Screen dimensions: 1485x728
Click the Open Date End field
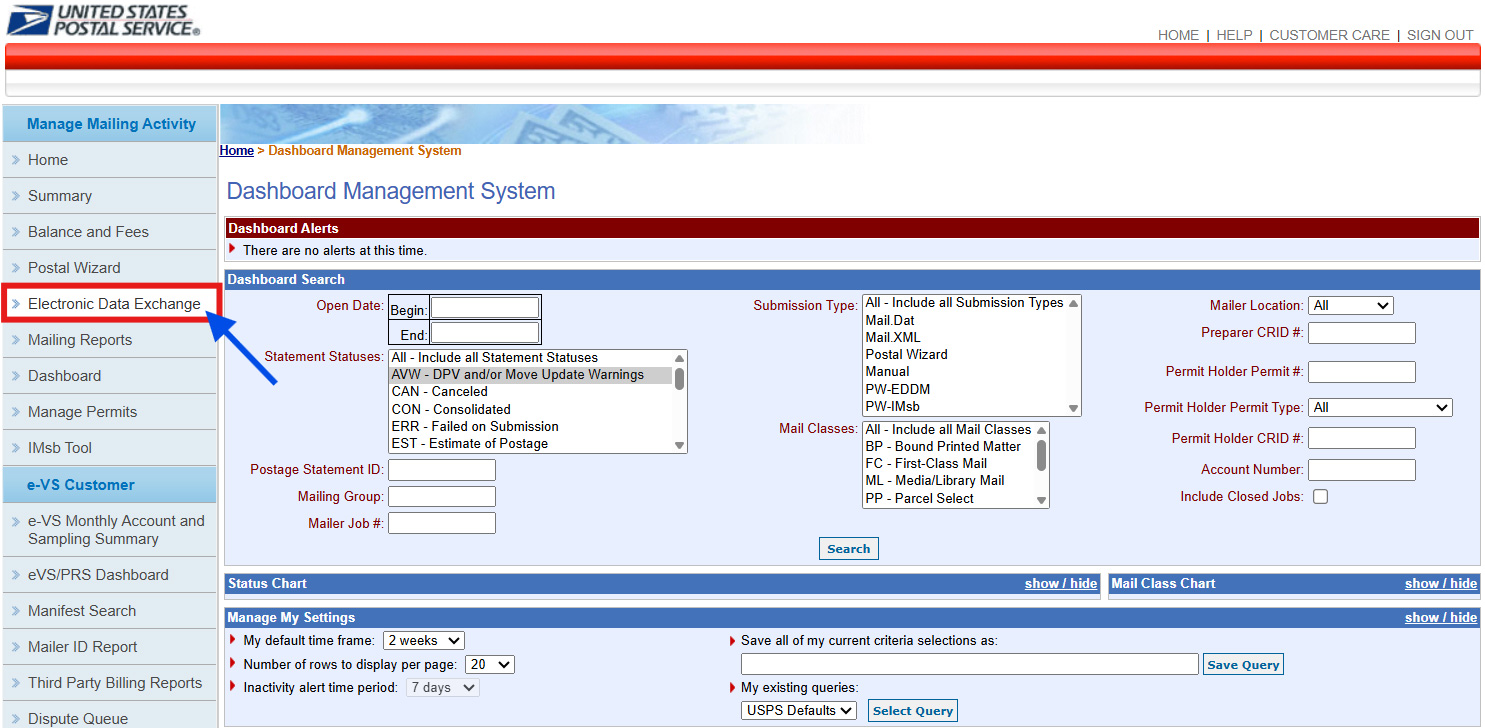click(485, 333)
